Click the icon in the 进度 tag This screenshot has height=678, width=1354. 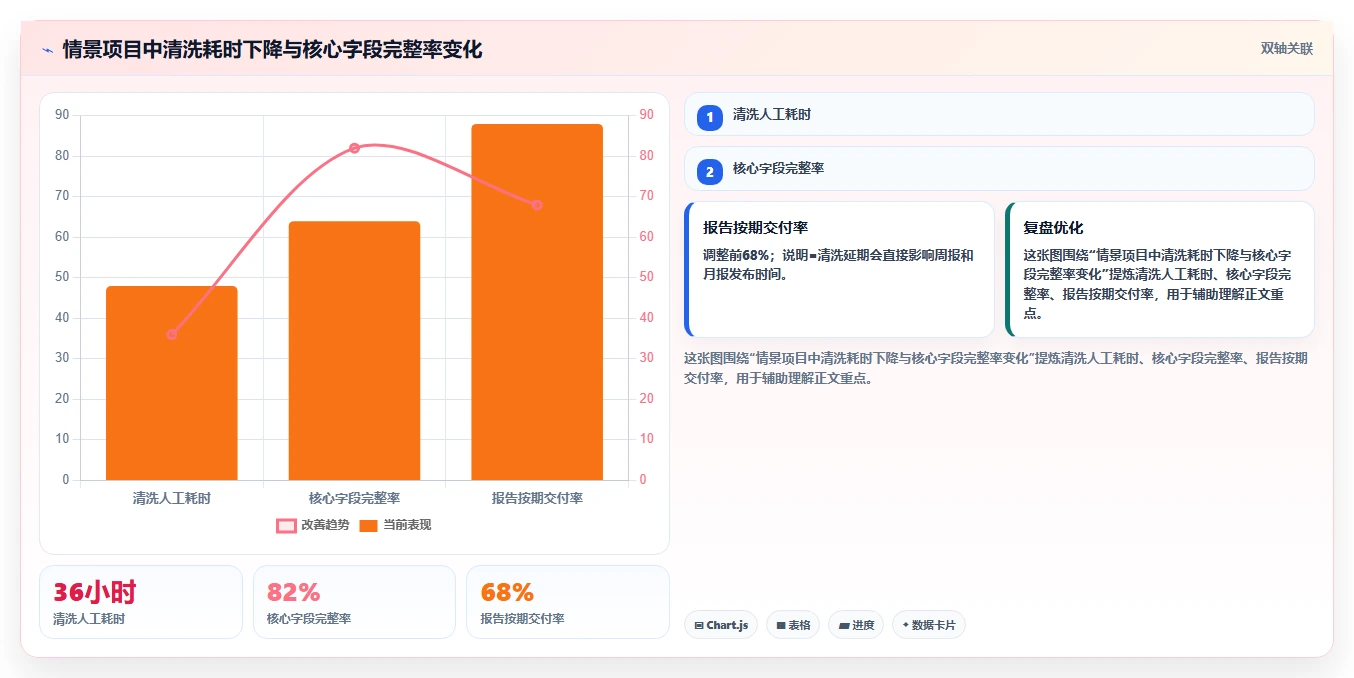tap(844, 625)
